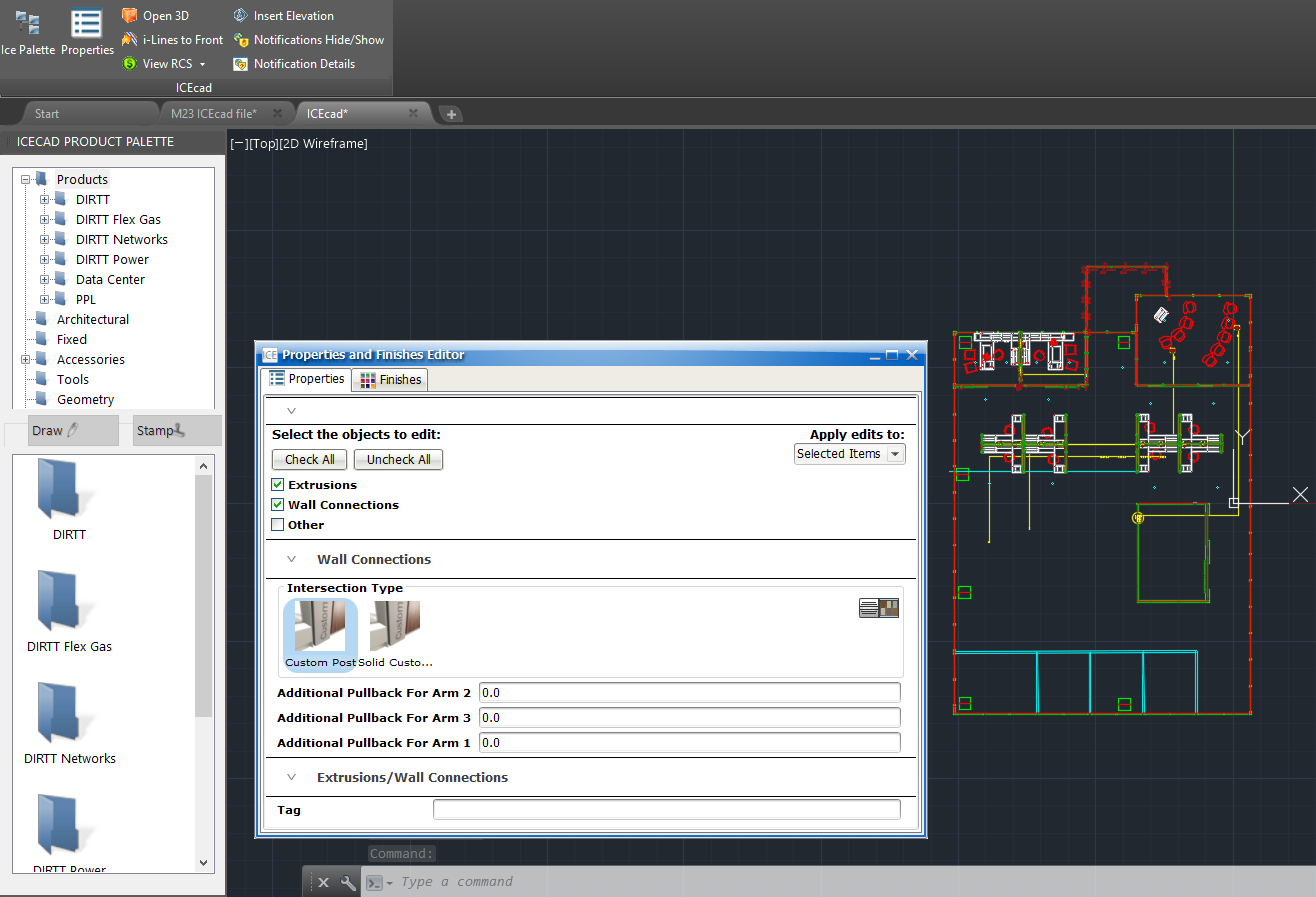Select Fixed in product tree
This screenshot has height=897, width=1316.
point(71,340)
